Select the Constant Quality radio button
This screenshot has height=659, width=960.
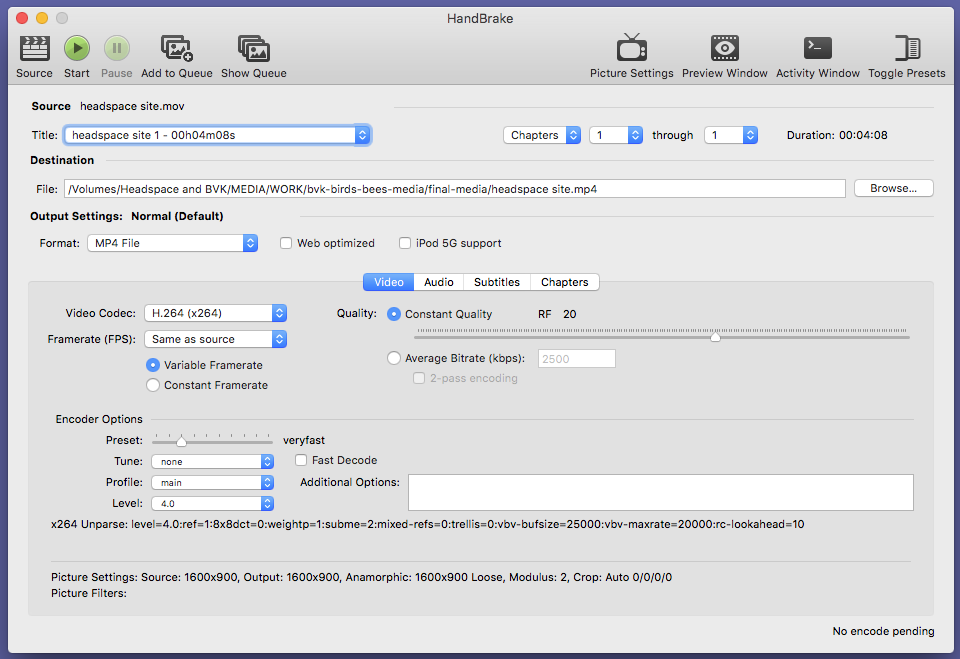tap(394, 314)
